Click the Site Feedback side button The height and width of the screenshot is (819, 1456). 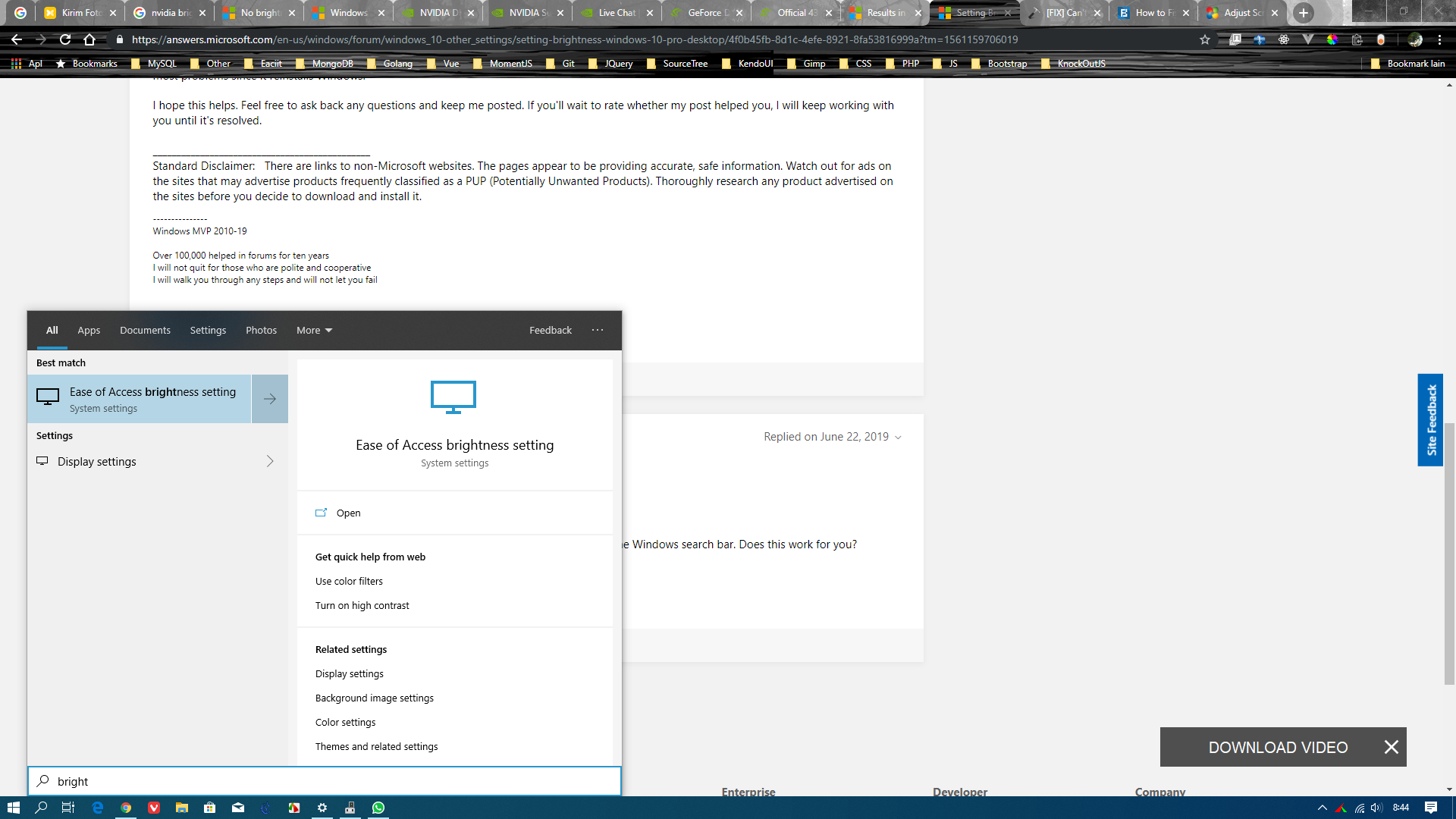pos(1430,420)
